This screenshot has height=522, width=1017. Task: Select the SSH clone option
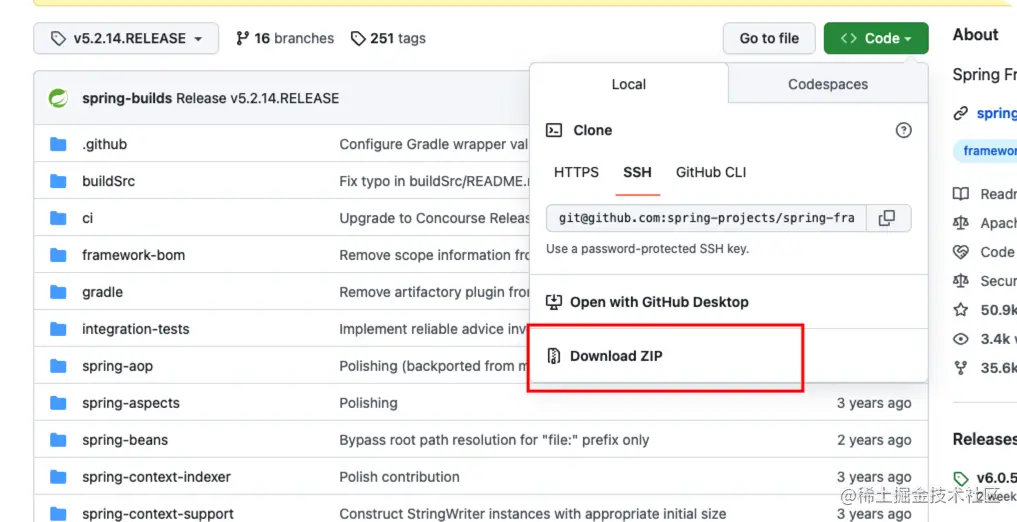[638, 172]
